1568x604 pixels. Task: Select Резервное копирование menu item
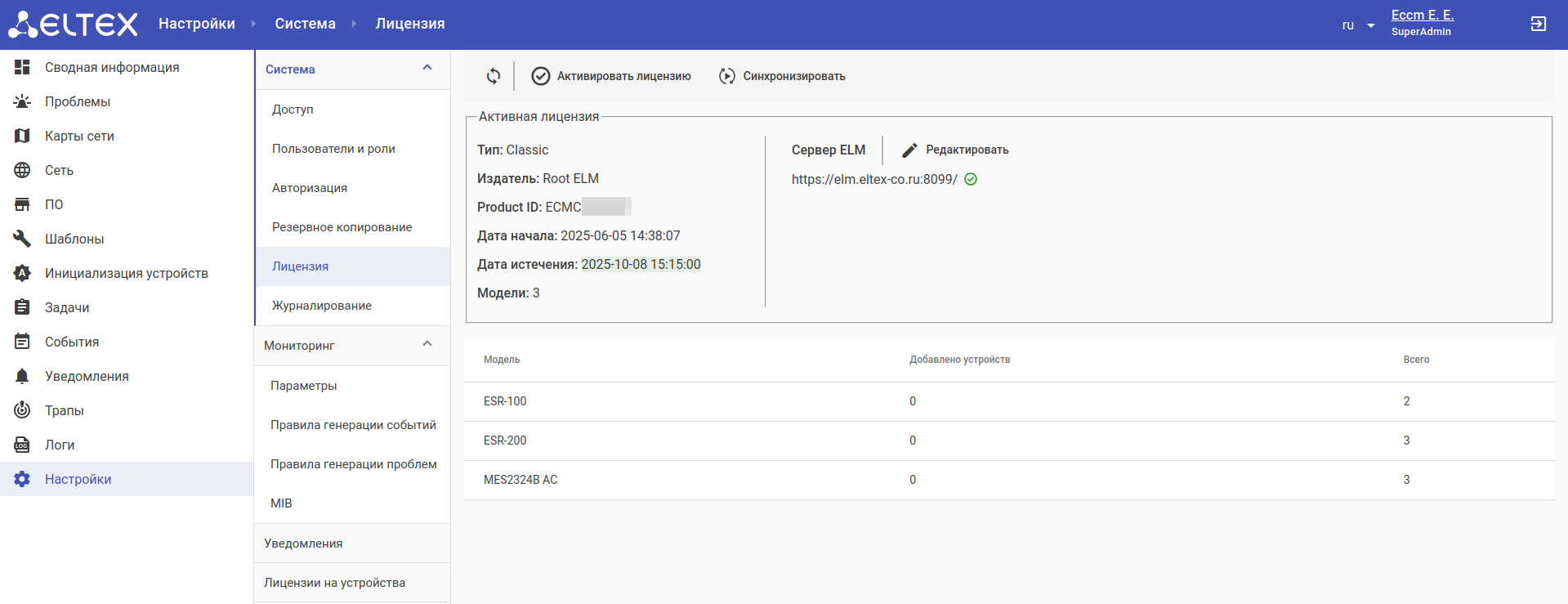click(342, 227)
